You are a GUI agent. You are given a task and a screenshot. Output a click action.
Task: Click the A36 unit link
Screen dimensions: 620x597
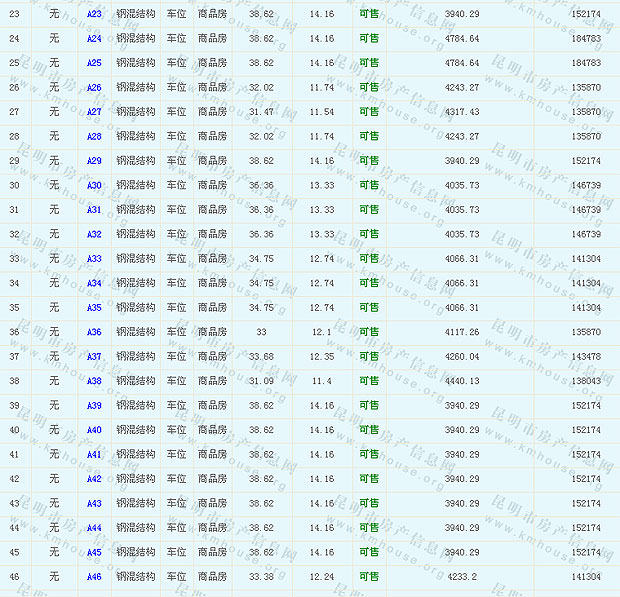point(94,332)
